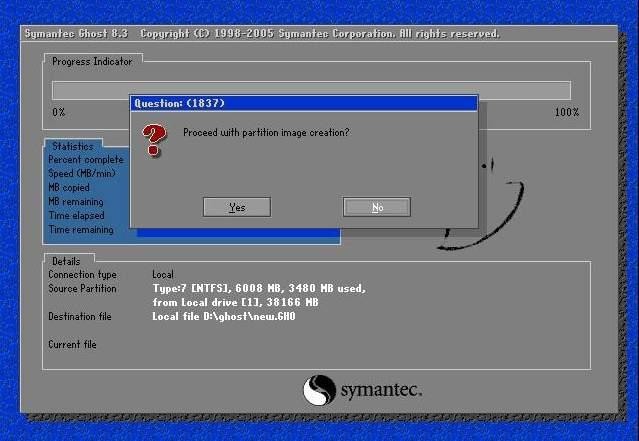Viewport: 639px width, 441px height.
Task: Click the red question mark icon
Action: (x=153, y=140)
